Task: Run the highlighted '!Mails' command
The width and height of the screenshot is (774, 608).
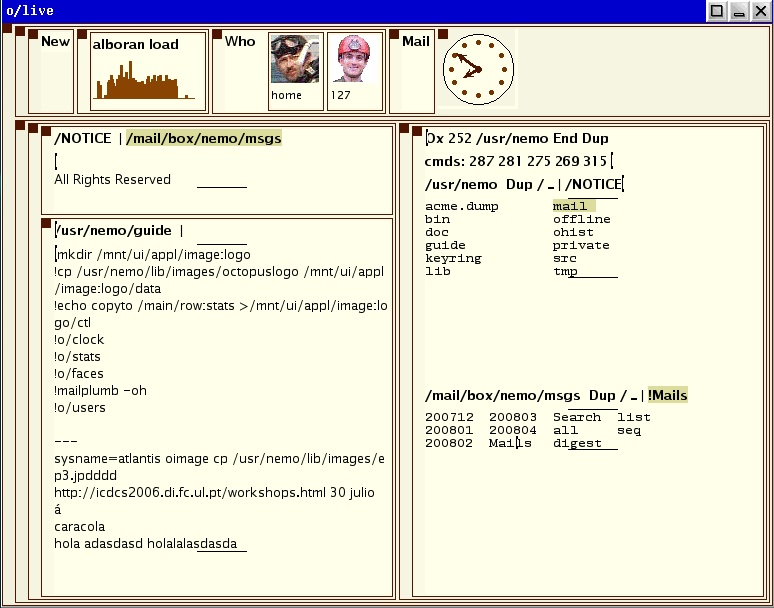Action: (667, 396)
